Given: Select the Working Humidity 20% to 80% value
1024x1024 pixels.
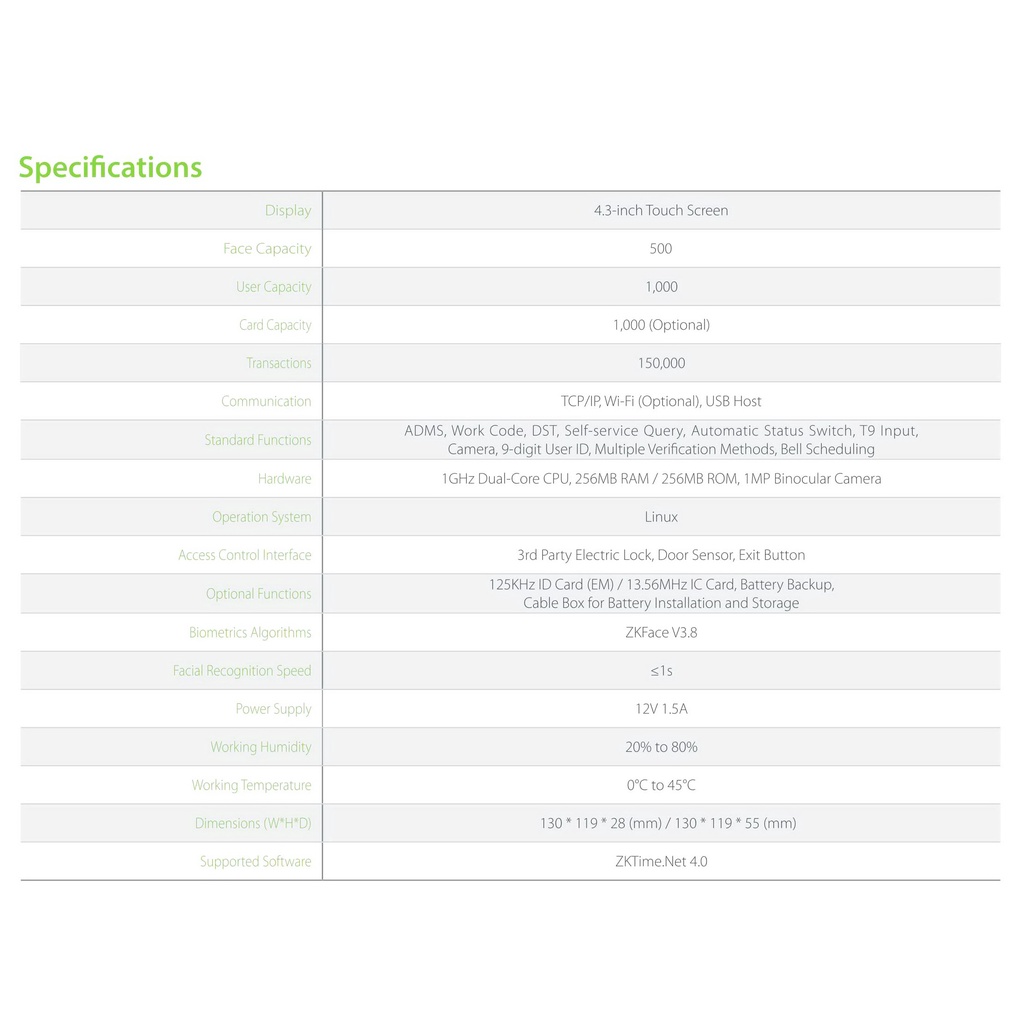Looking at the screenshot, I should [661, 747].
